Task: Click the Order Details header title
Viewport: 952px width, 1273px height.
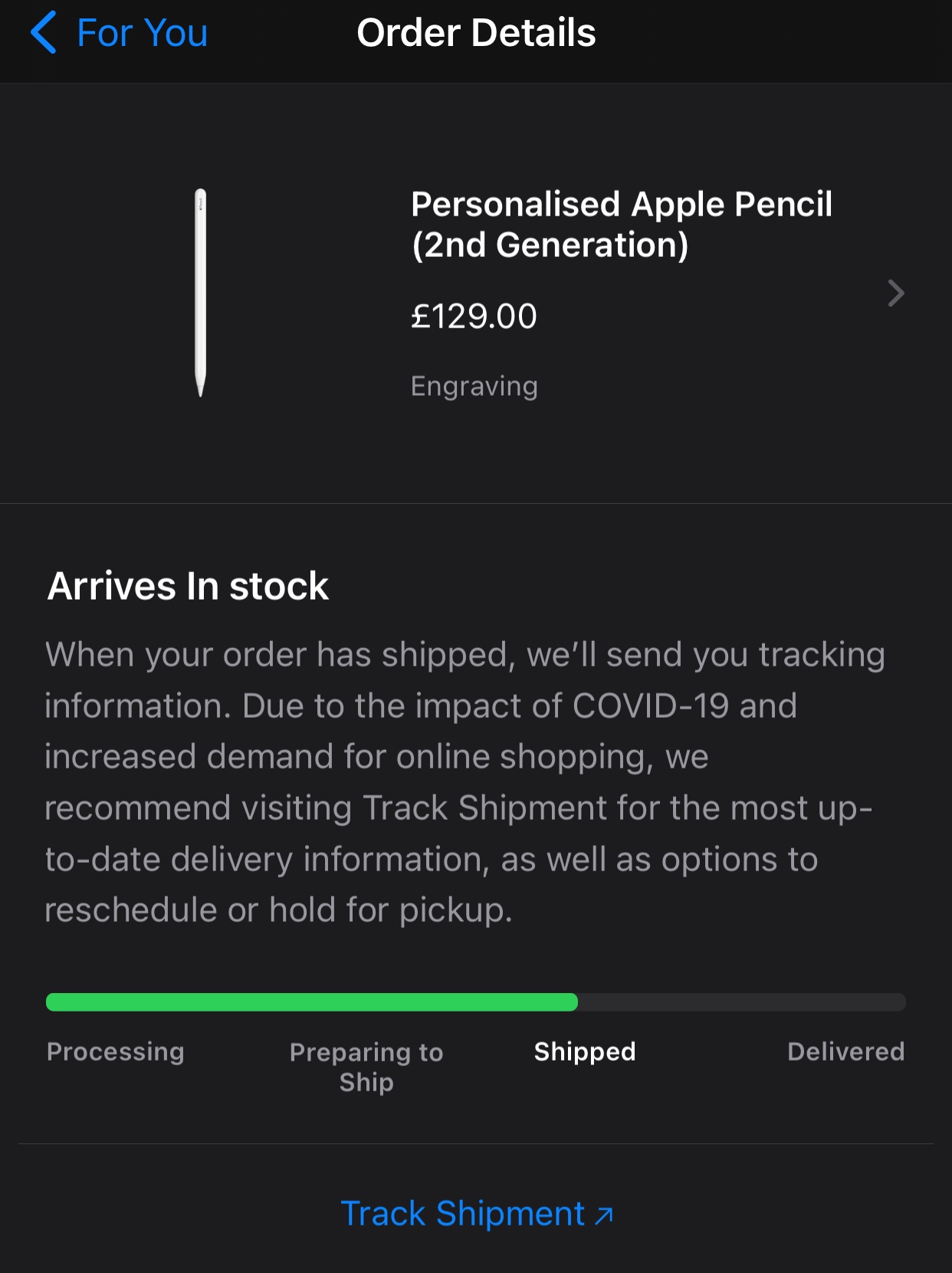Action: [476, 33]
